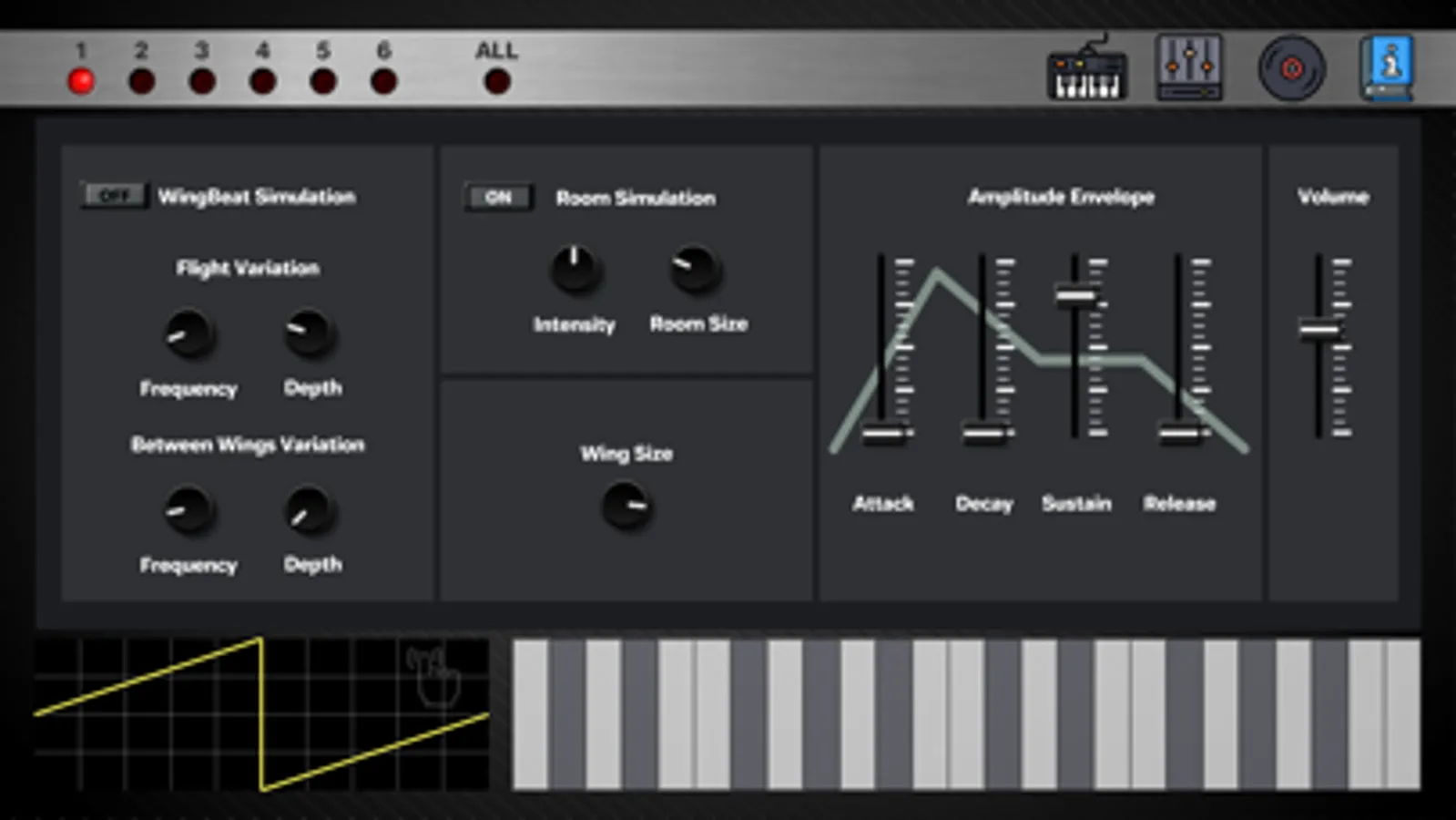1456x820 pixels.
Task: Click the Amplitude Envelope heading
Action: [x=1061, y=197]
